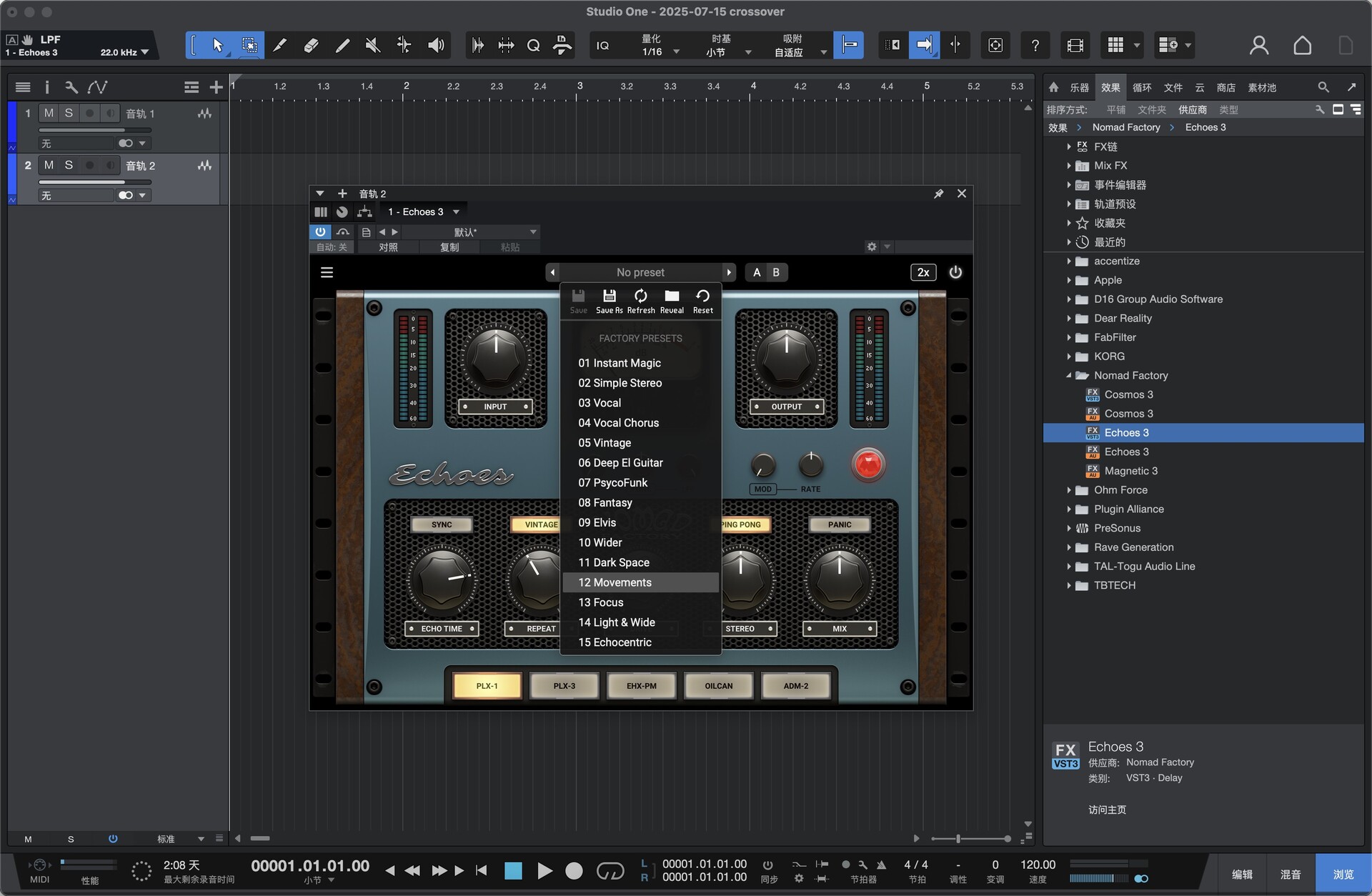Image resolution: width=1372 pixels, height=896 pixels.
Task: Open the user account icon
Action: coord(1259,46)
